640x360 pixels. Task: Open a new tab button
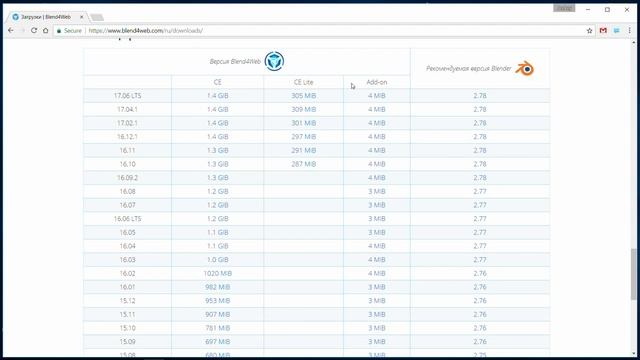(97, 17)
